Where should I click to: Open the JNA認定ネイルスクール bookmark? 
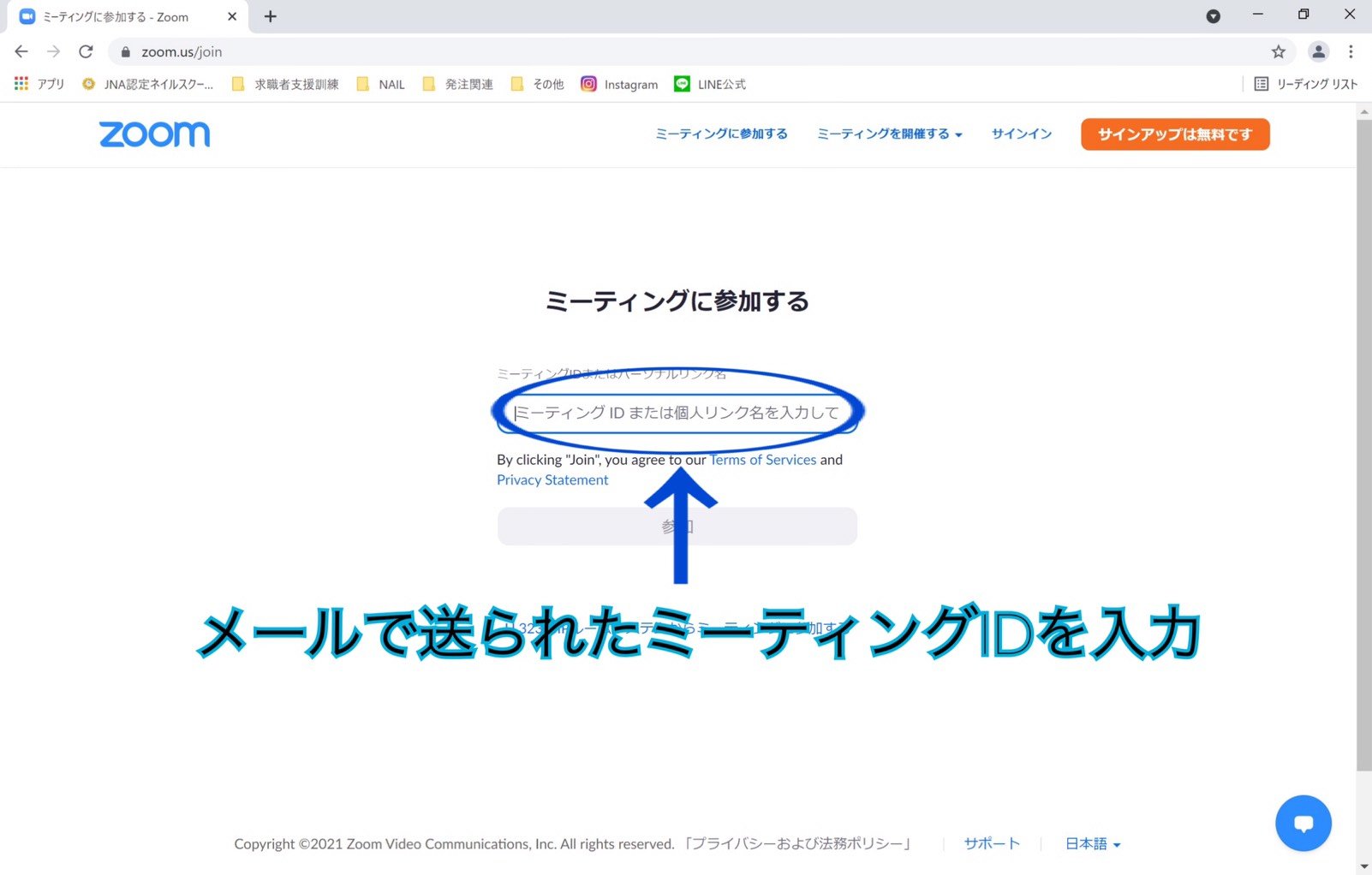coord(147,84)
